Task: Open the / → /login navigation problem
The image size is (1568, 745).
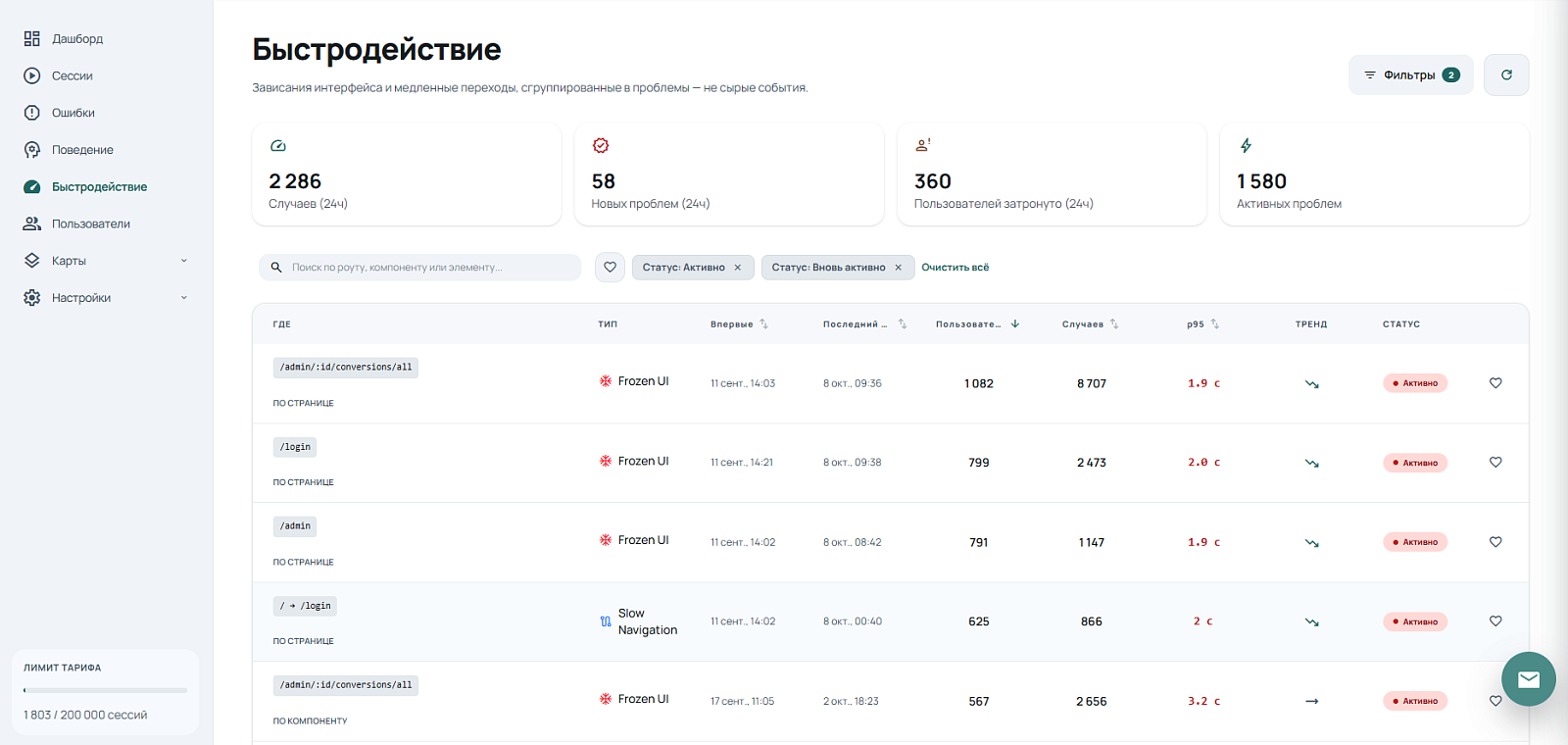Action: 305,606
